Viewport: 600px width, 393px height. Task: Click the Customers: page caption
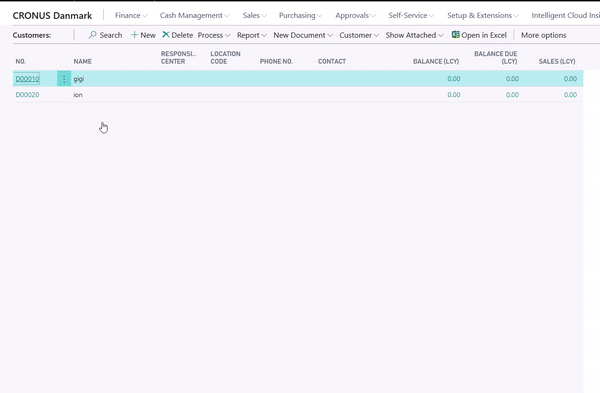pos(32,35)
